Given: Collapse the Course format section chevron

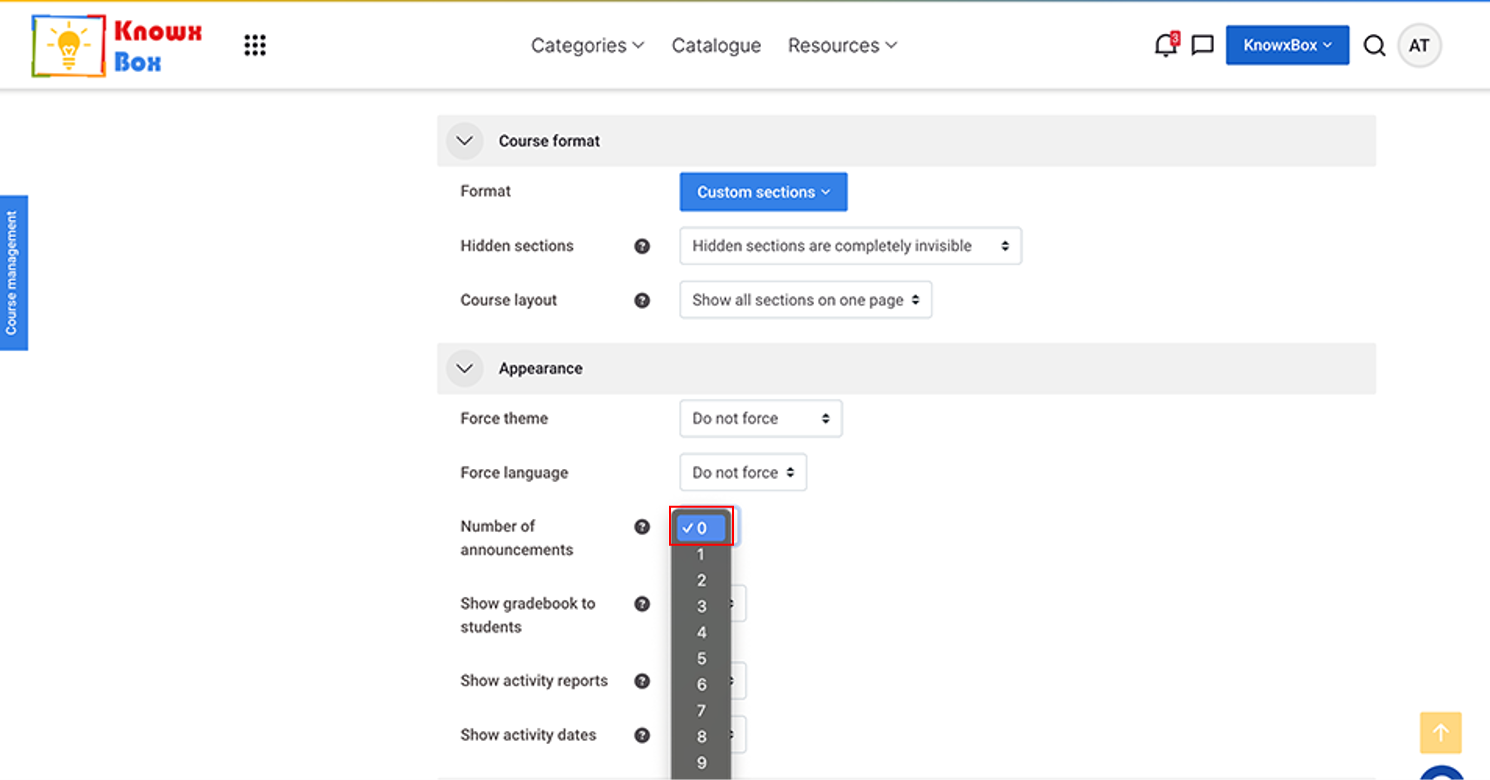Looking at the screenshot, I should (x=464, y=141).
